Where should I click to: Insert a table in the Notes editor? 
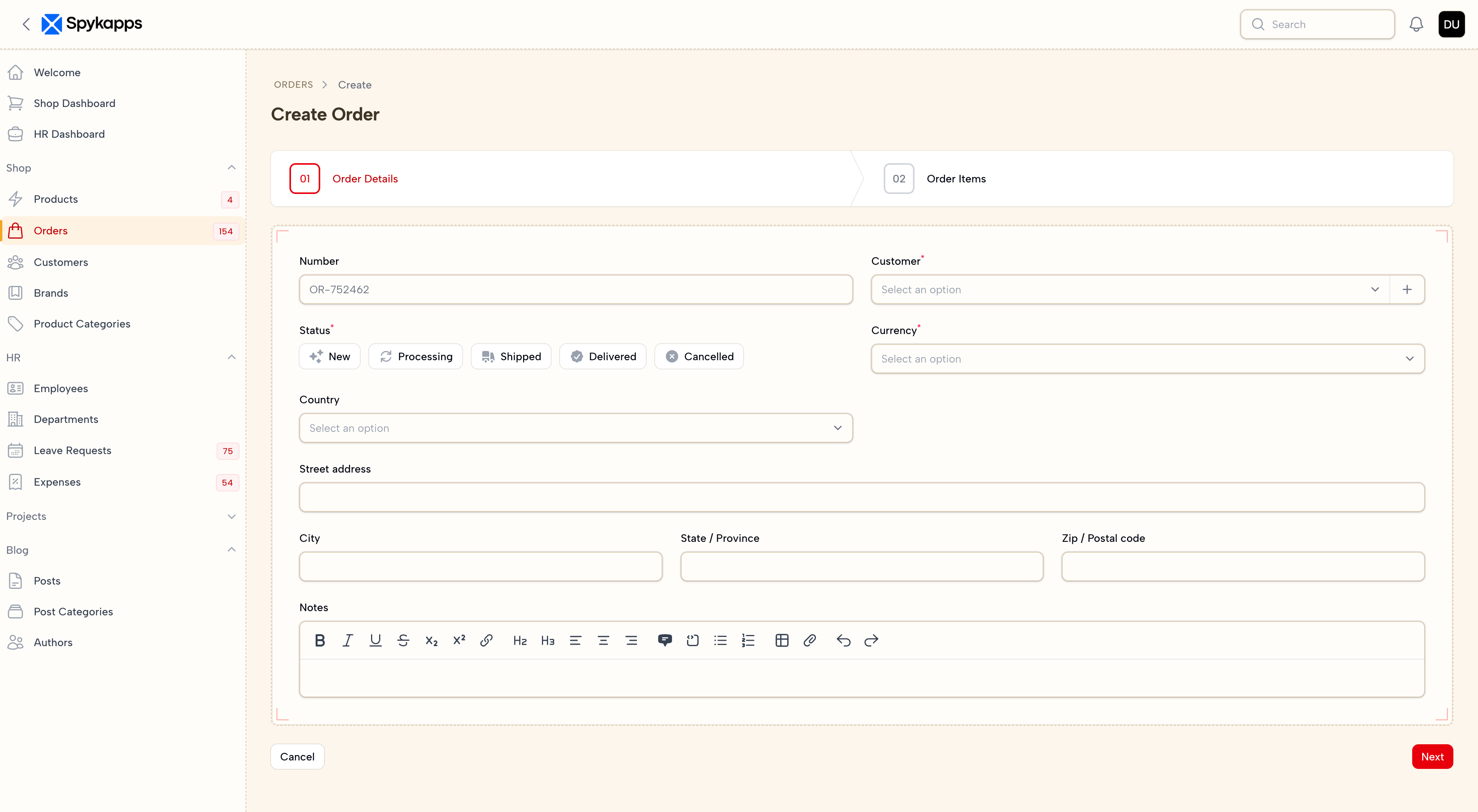[x=781, y=640]
